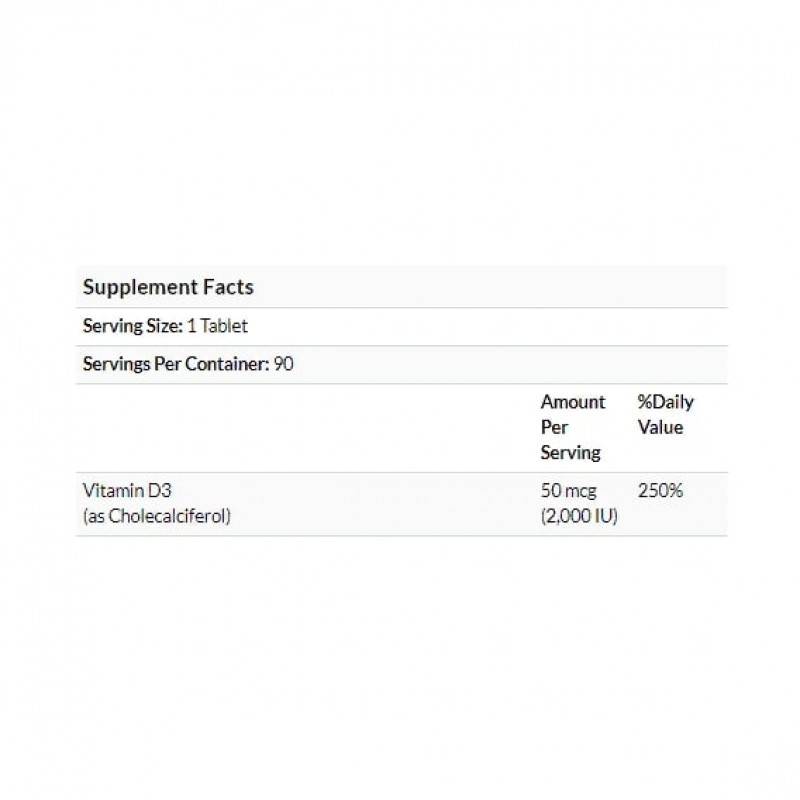The image size is (800, 800).
Task: Click the word Value below %Daily
Action: (660, 427)
